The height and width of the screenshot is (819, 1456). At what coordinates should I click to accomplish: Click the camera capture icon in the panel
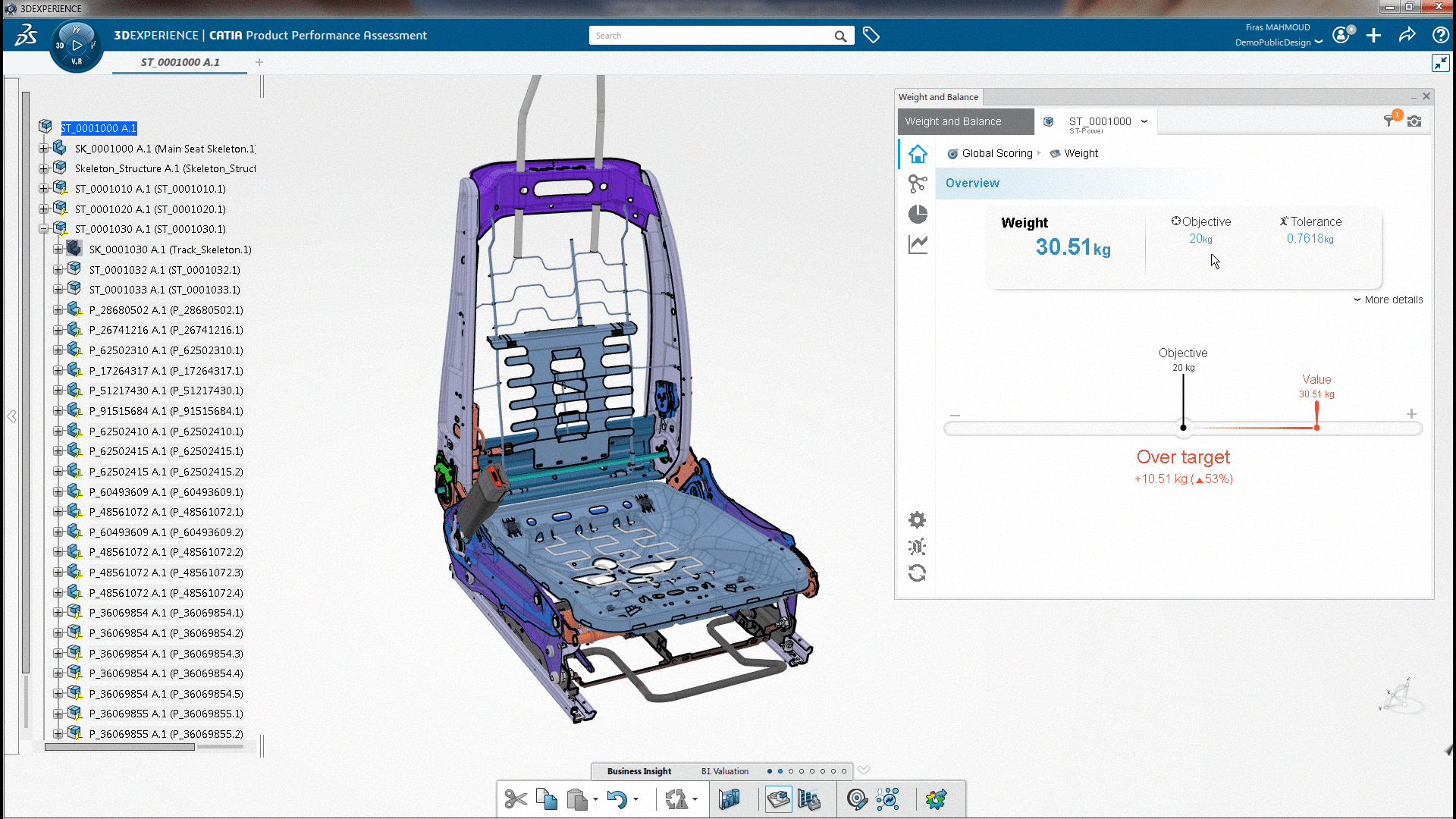tap(1414, 121)
